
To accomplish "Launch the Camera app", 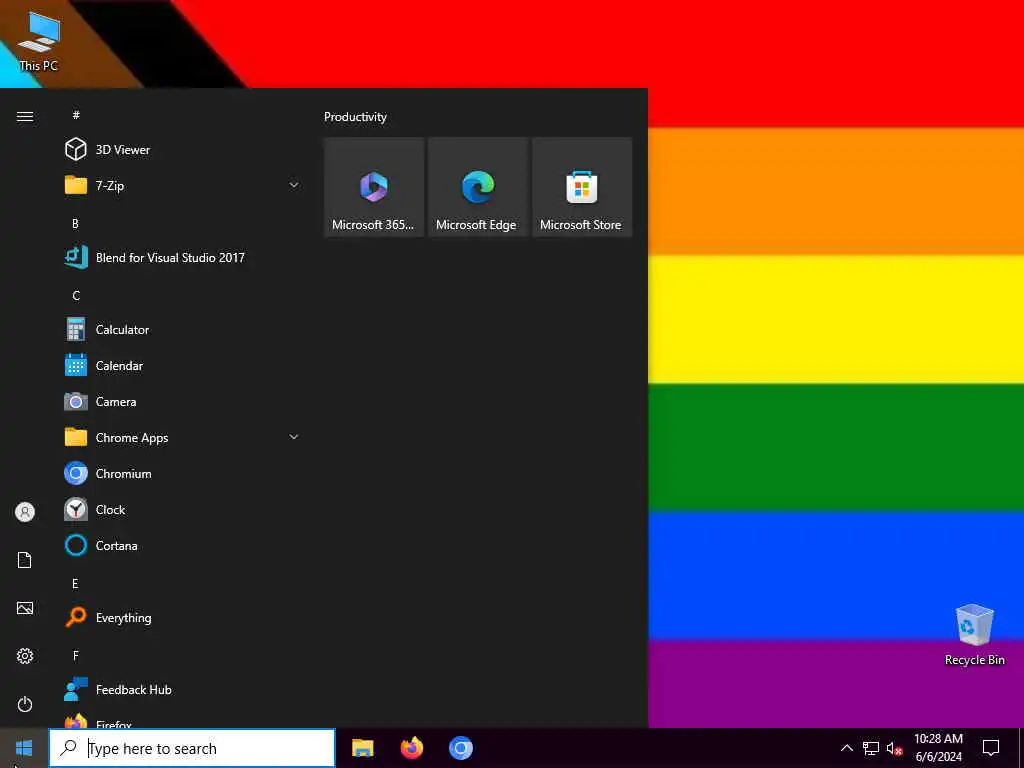I will 183,402.
